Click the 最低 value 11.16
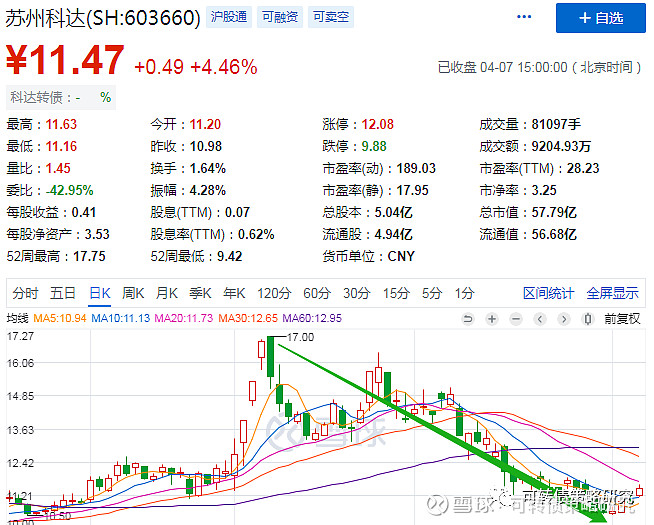The width and height of the screenshot is (654, 525). (x=61, y=146)
